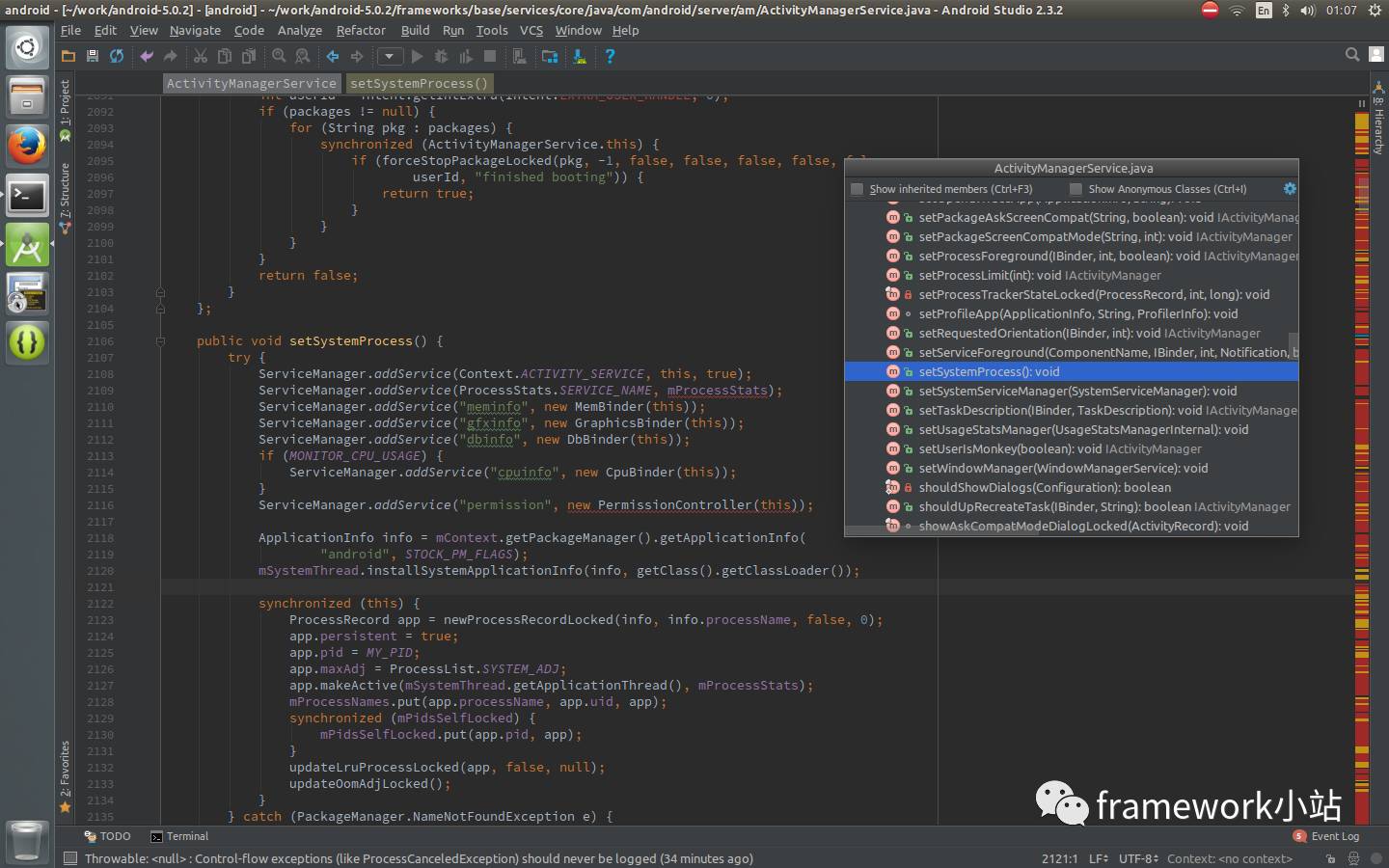Enable Show inherited members checkbox
This screenshot has height=868, width=1389.
[857, 189]
